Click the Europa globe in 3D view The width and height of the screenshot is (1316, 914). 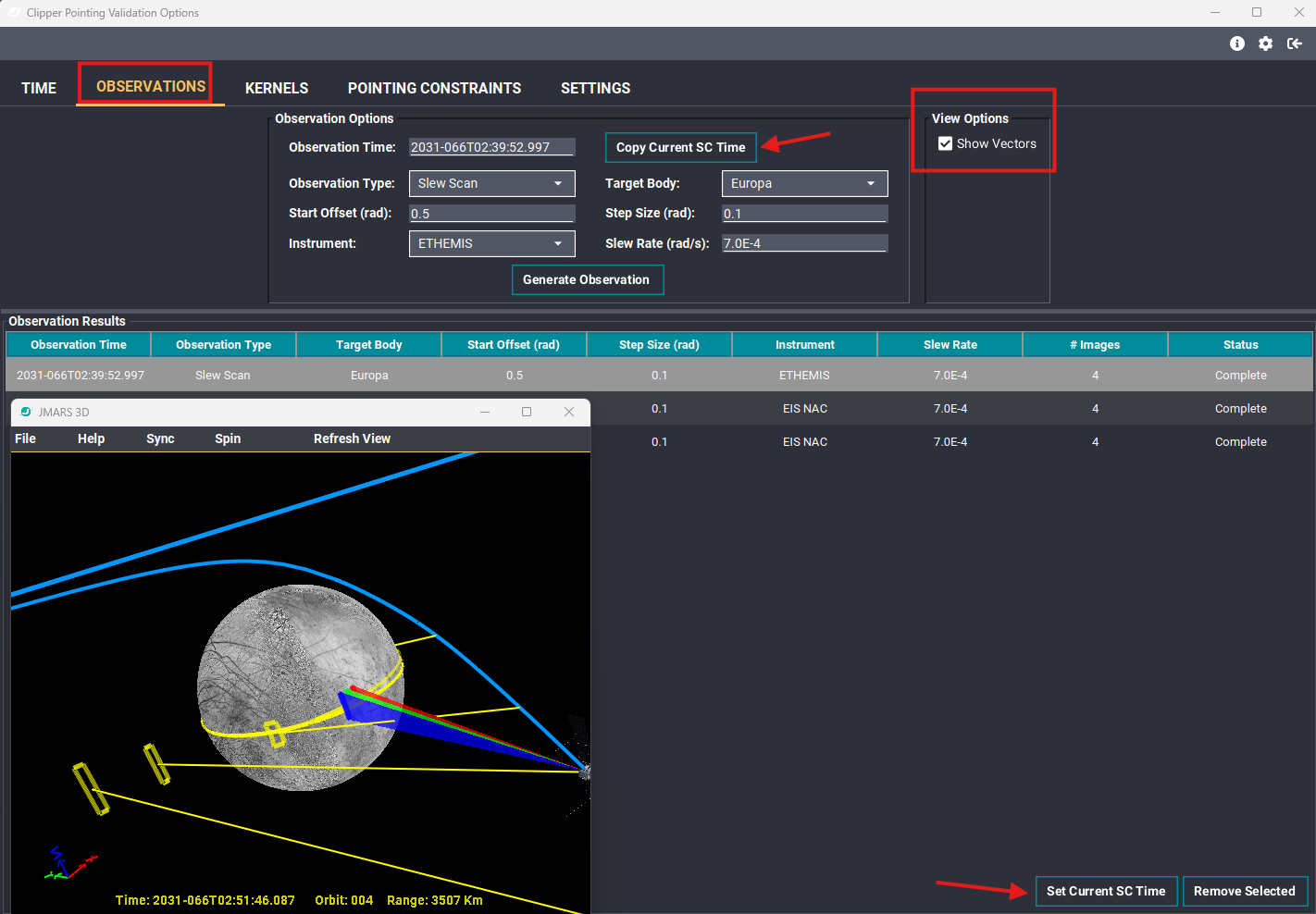[x=301, y=687]
